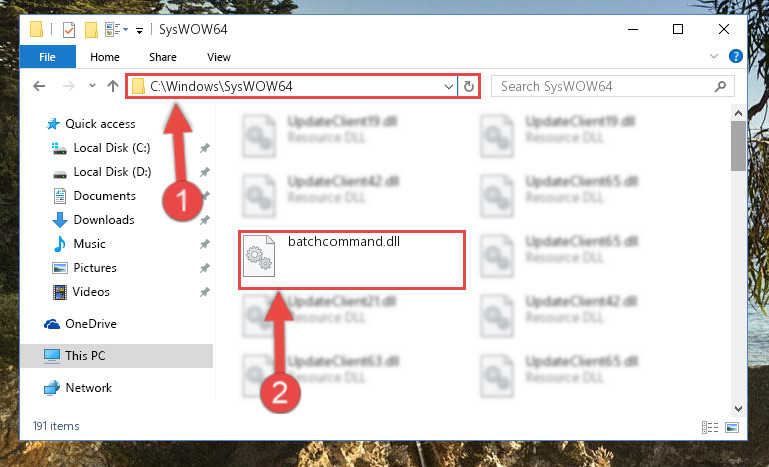Click the vertical scrollbar down arrow
This screenshot has width=769, height=467.
[x=739, y=408]
